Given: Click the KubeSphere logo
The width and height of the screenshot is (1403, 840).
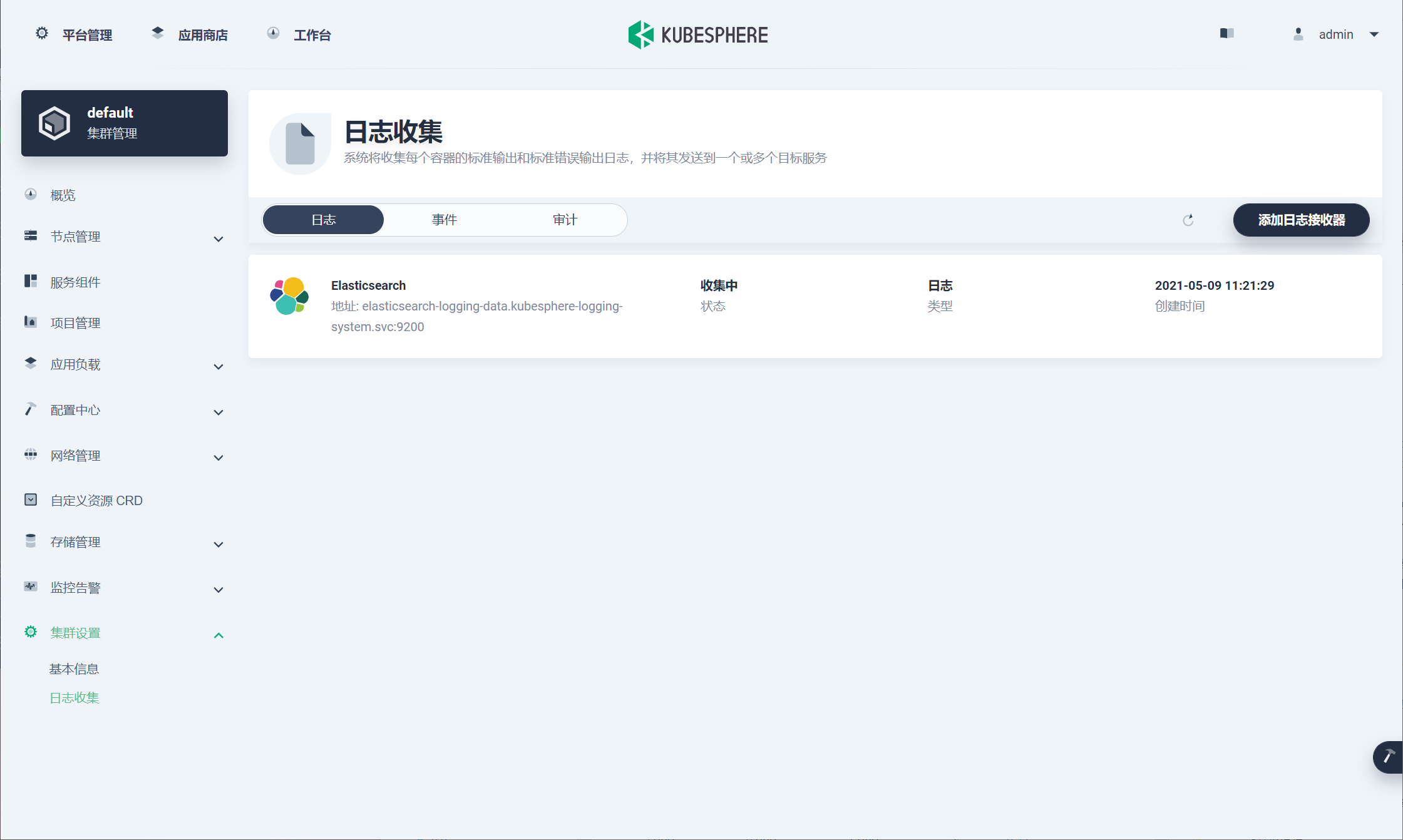Looking at the screenshot, I should click(x=698, y=35).
